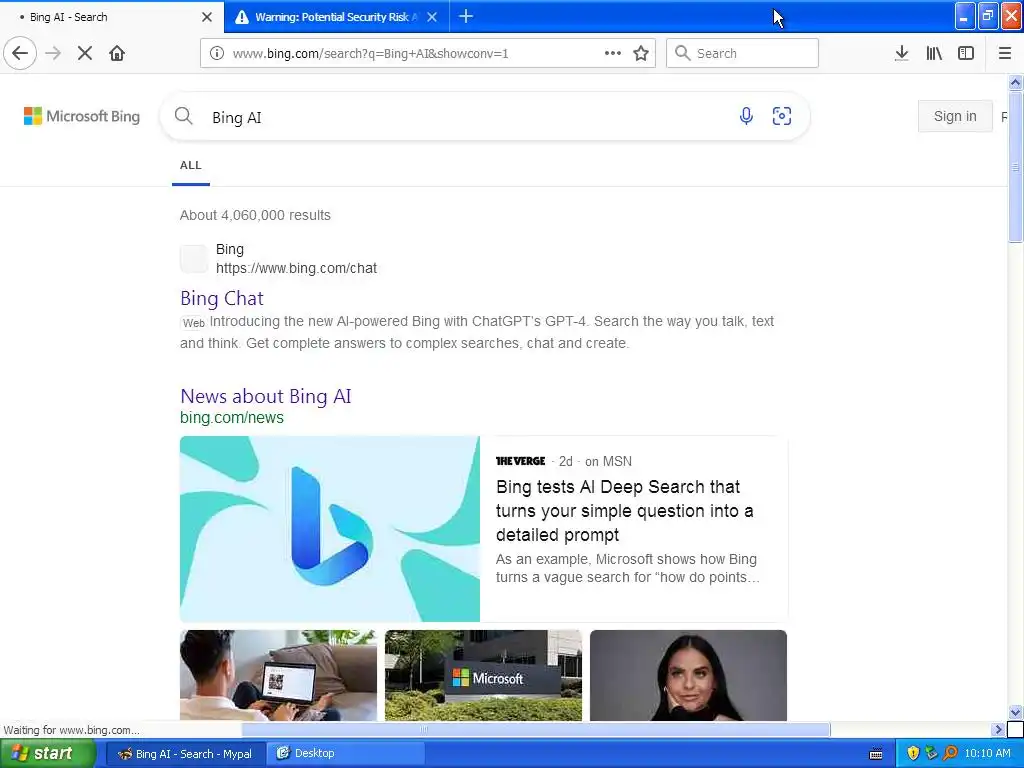Bookmark this page with the star

[641, 53]
